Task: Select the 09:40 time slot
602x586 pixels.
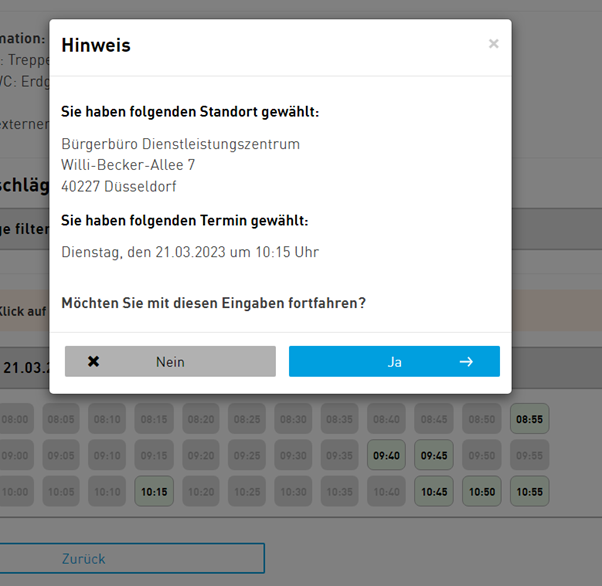Action: (x=386, y=455)
